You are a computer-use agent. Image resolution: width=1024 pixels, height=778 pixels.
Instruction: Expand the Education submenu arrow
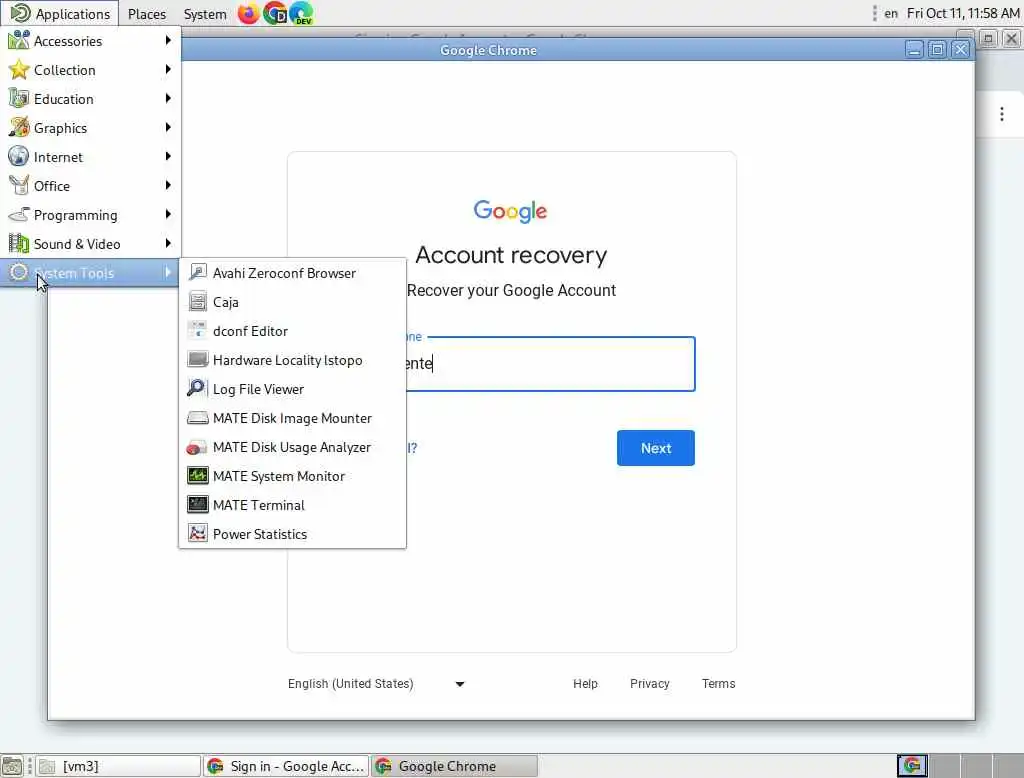coord(168,99)
